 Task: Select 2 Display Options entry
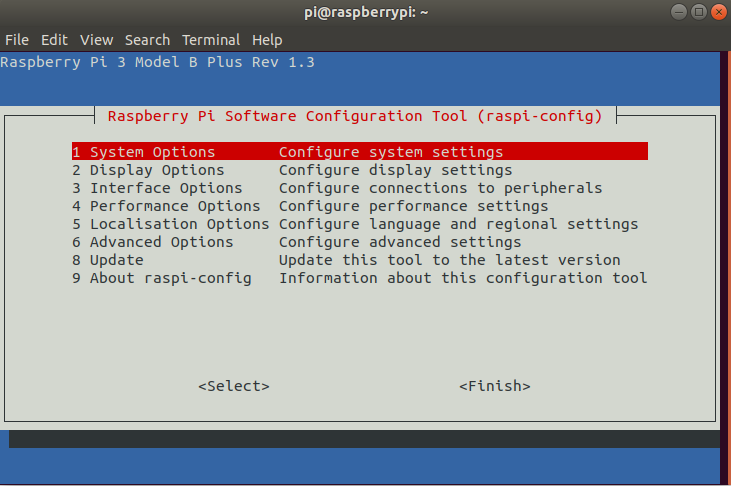coord(359,170)
